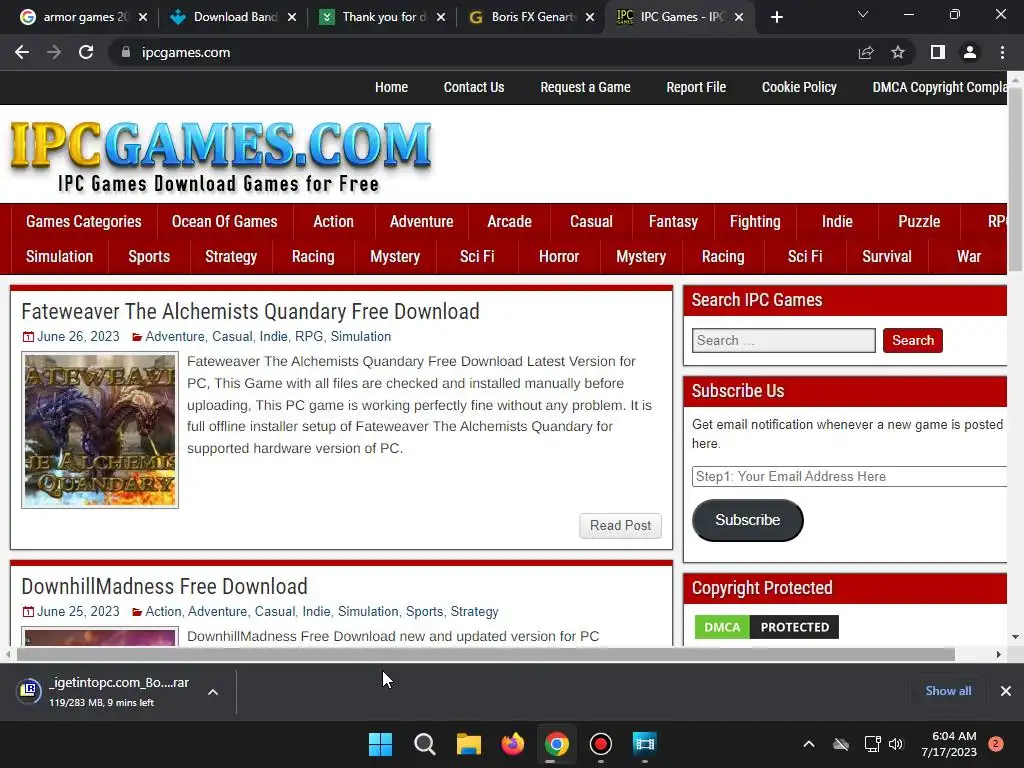Open Request a Game page

pos(585,88)
